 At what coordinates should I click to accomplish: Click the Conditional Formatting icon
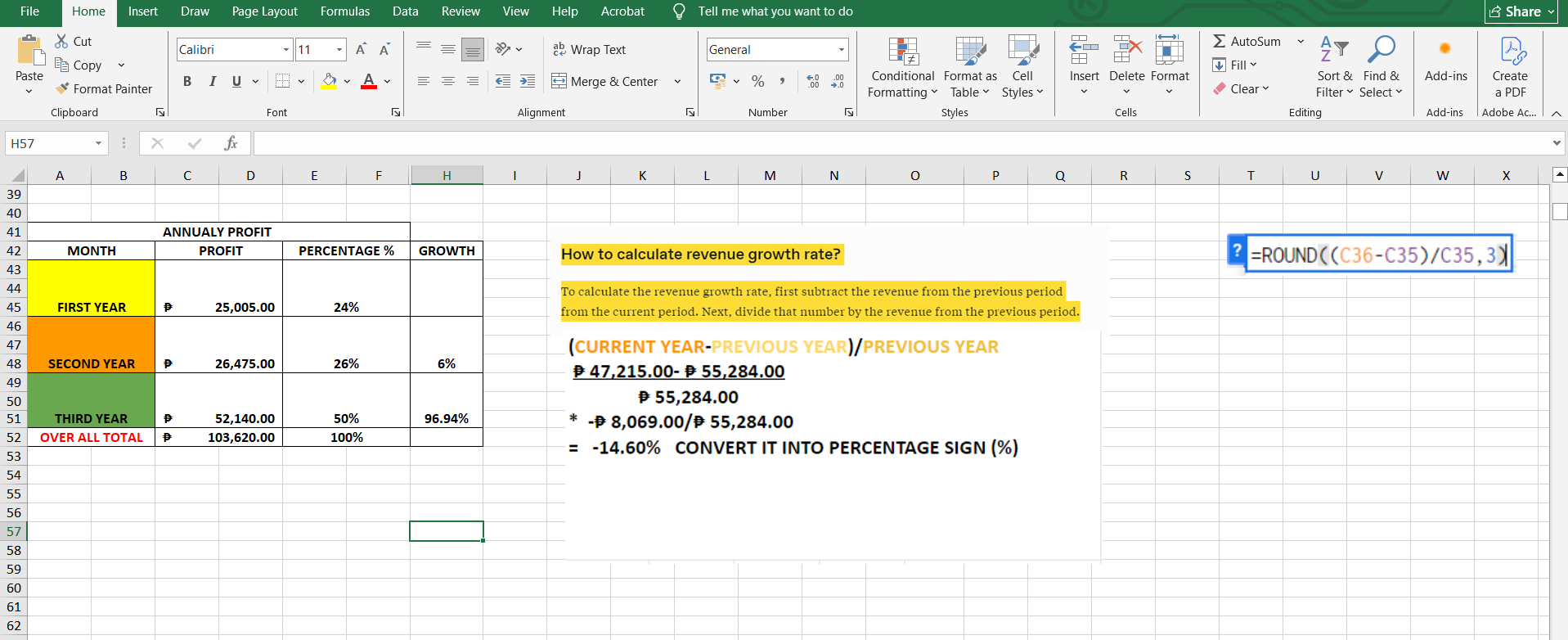pyautogui.click(x=903, y=51)
